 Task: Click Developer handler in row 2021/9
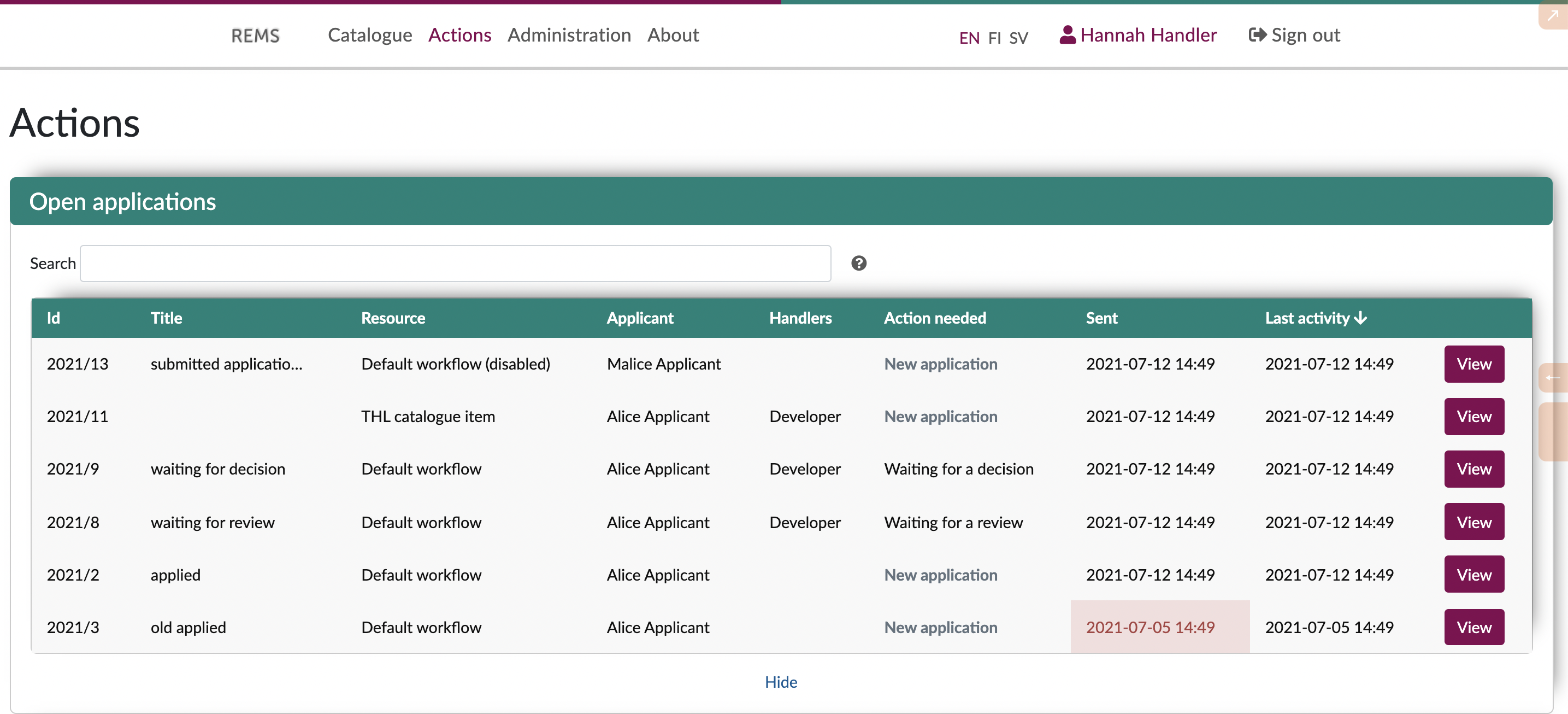pyautogui.click(x=805, y=469)
